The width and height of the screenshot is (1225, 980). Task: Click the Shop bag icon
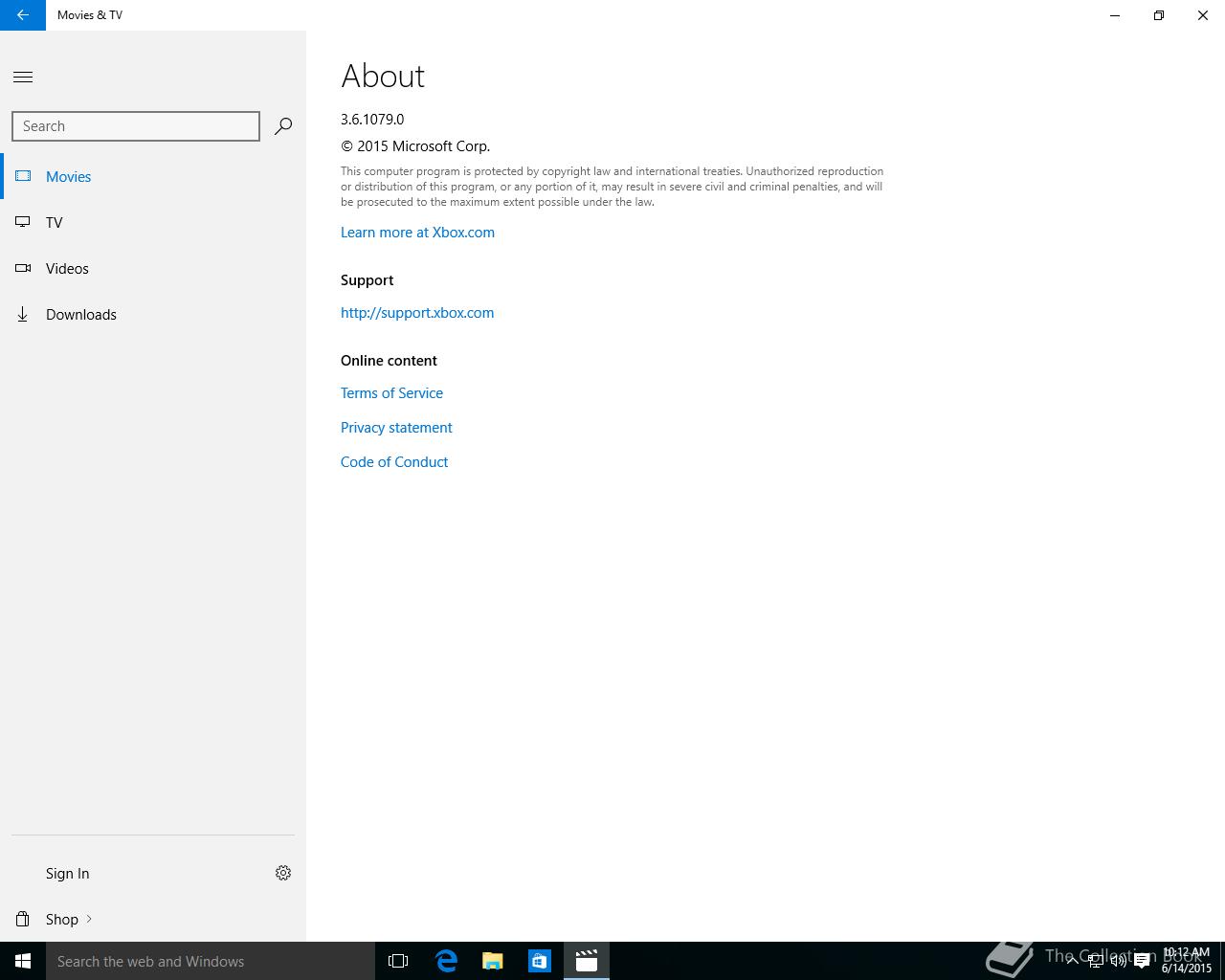click(23, 919)
